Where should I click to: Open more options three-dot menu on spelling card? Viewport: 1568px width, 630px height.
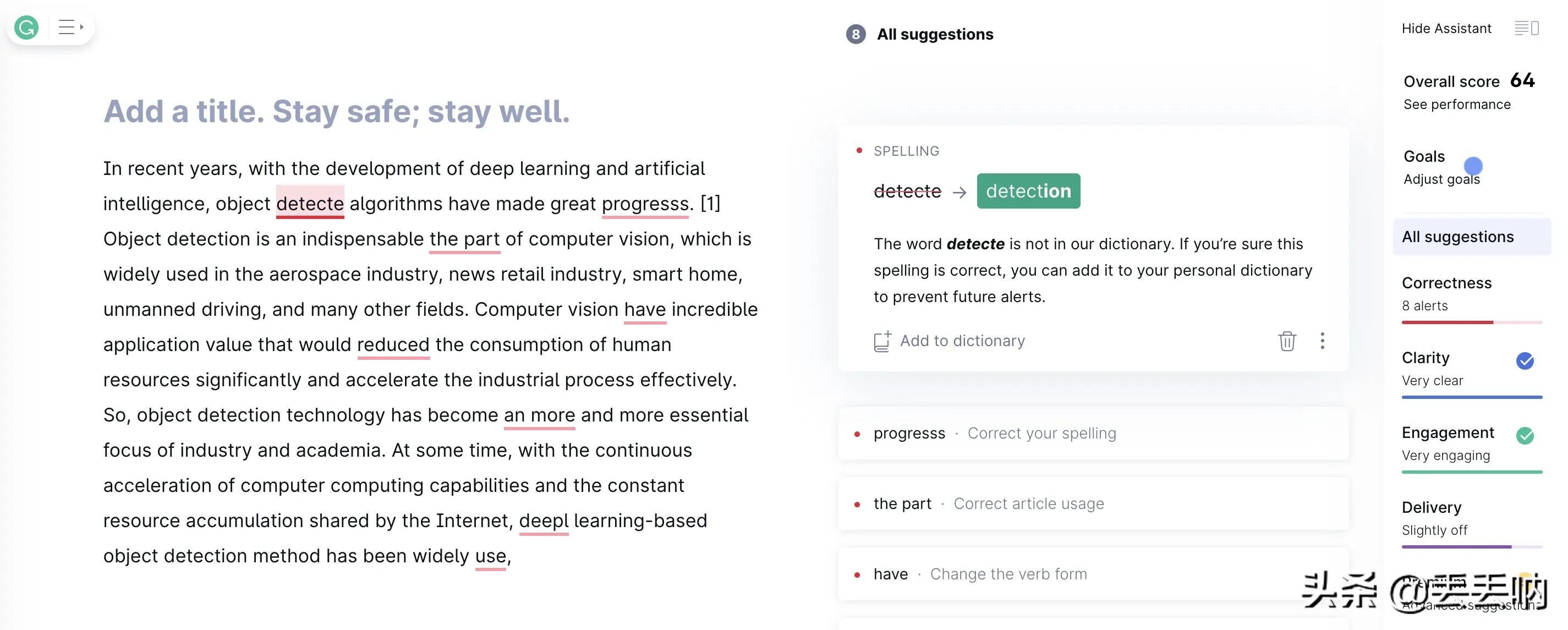coord(1322,341)
